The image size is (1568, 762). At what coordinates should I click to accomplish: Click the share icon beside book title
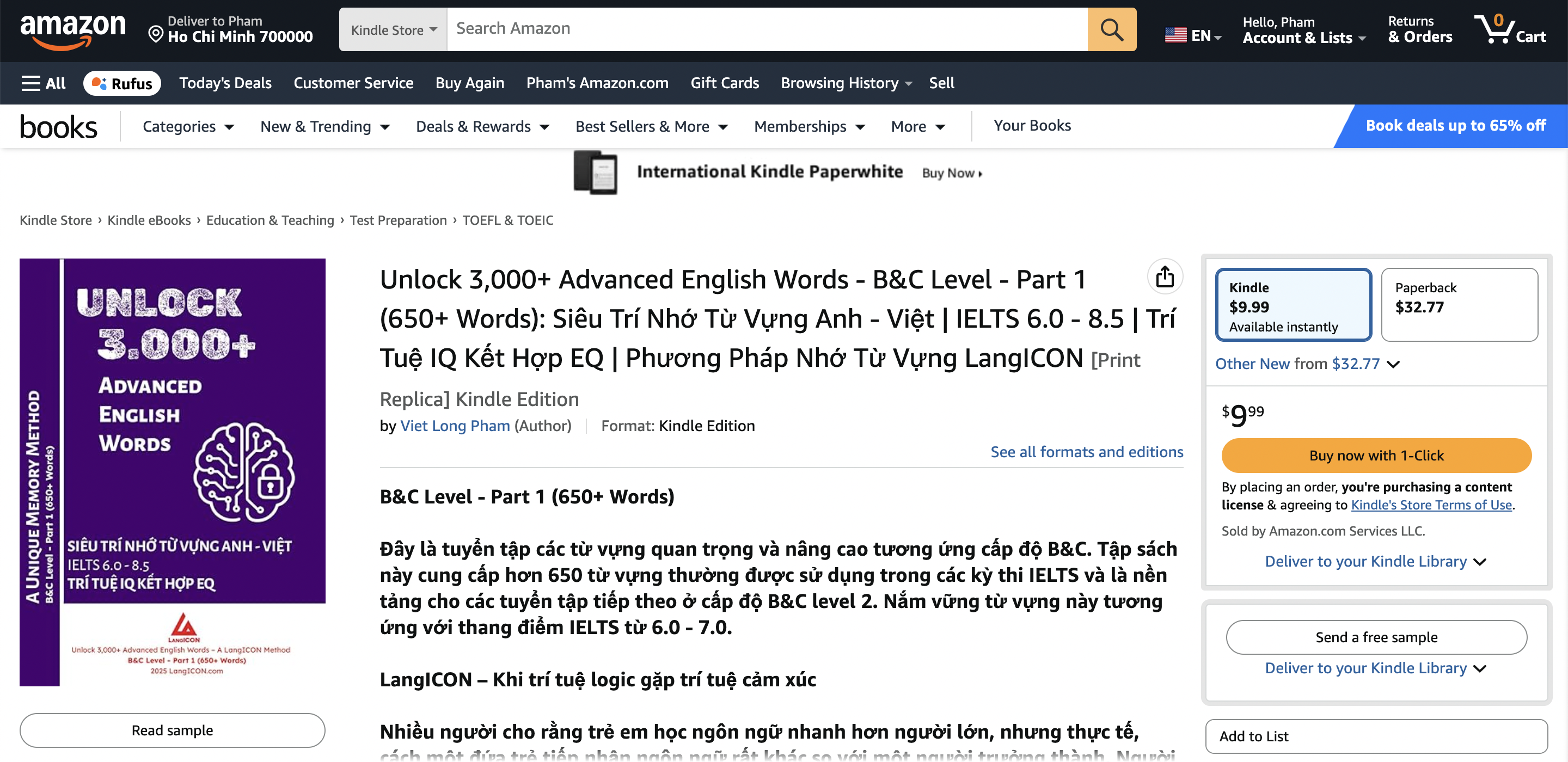(x=1165, y=277)
